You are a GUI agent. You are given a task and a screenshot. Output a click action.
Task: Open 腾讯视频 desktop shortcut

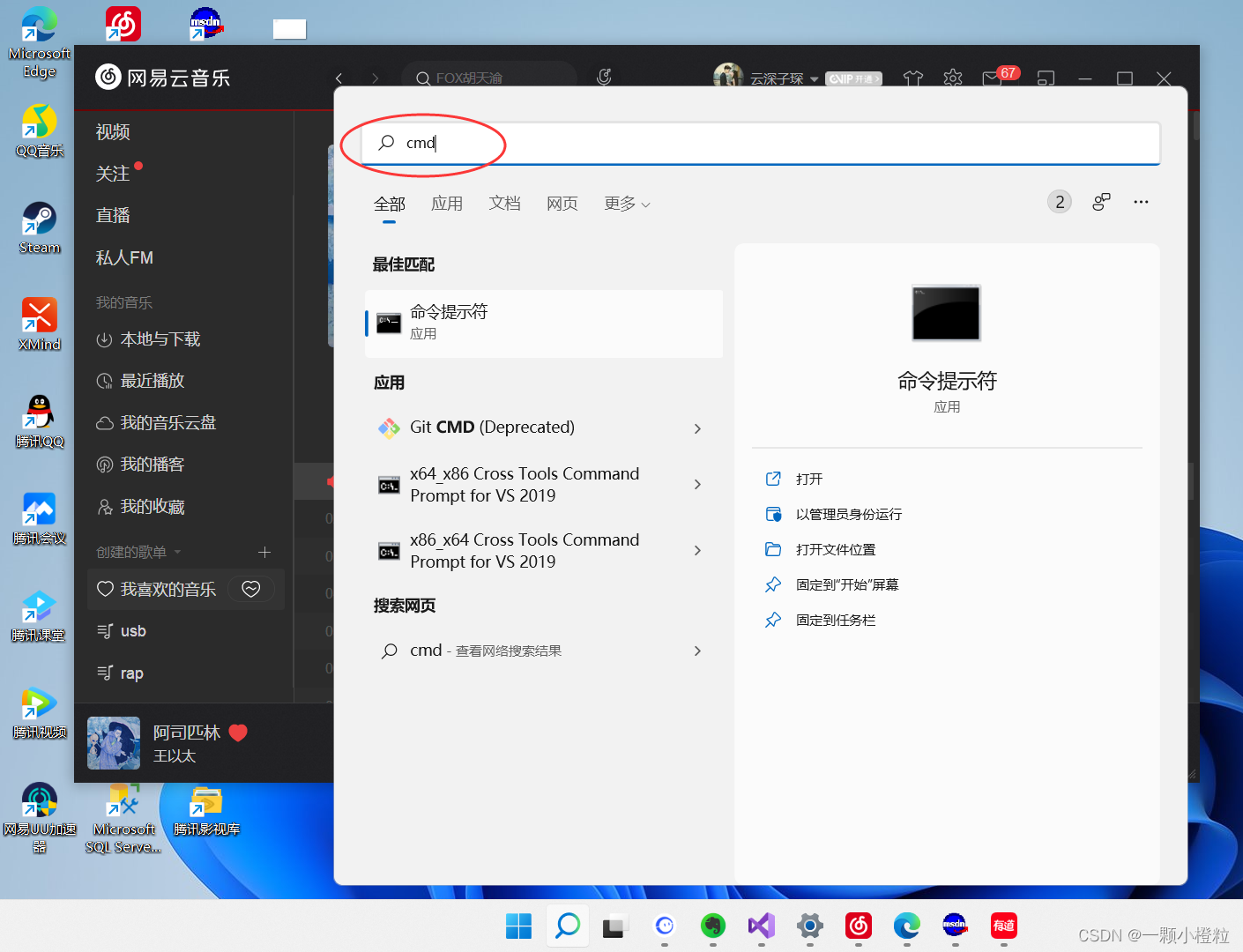click(x=39, y=712)
